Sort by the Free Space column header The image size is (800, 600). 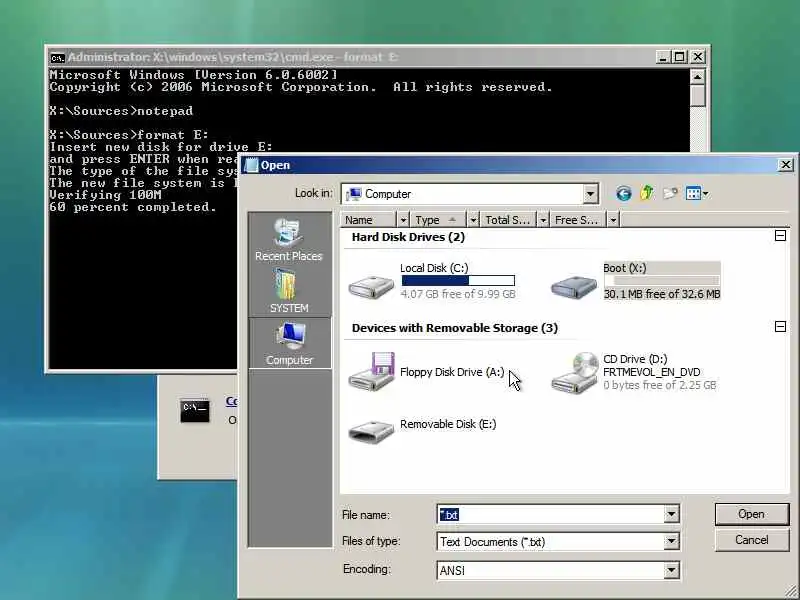pyautogui.click(x=578, y=220)
